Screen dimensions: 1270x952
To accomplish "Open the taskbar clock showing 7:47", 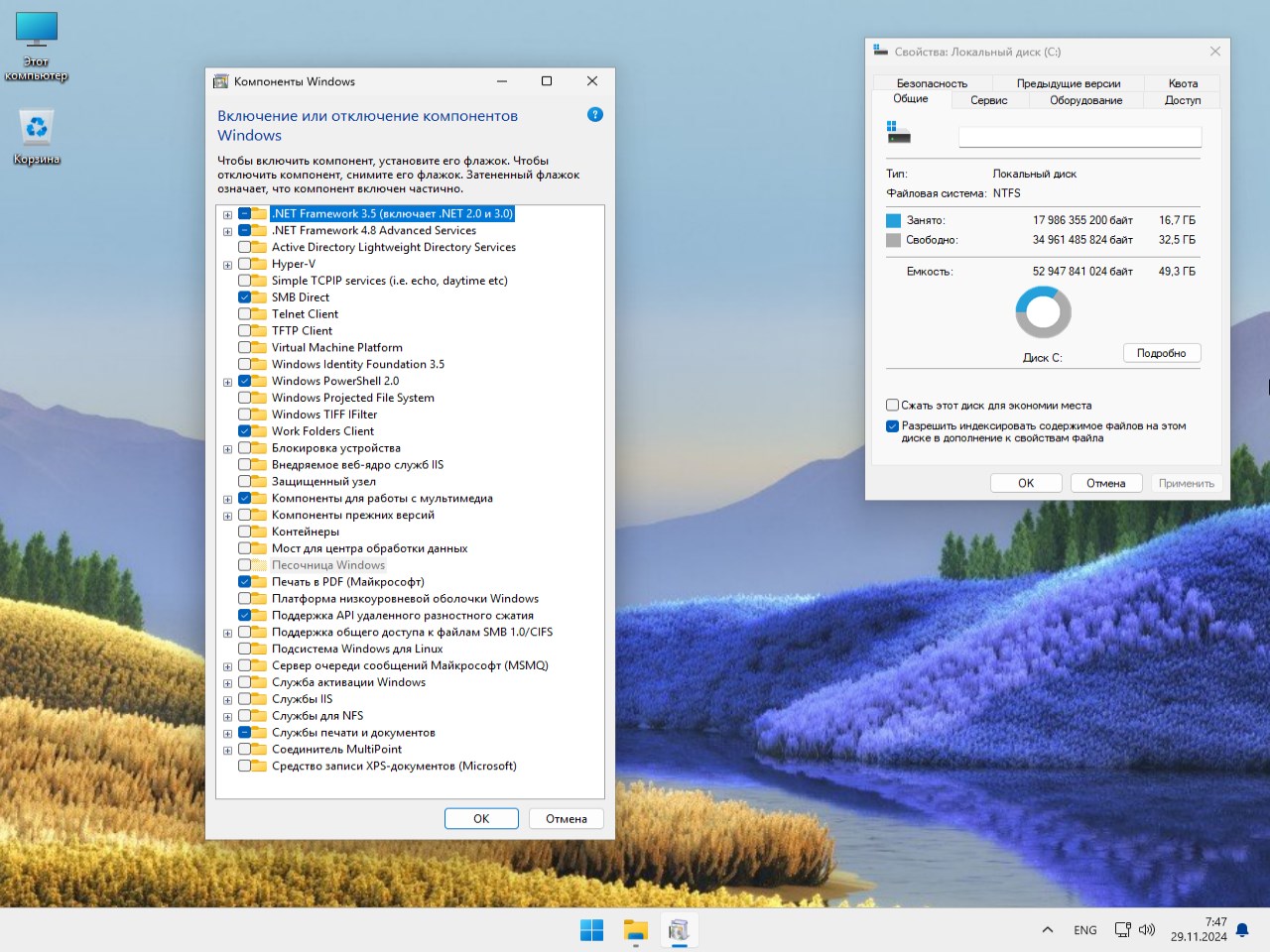I will 1199,929.
